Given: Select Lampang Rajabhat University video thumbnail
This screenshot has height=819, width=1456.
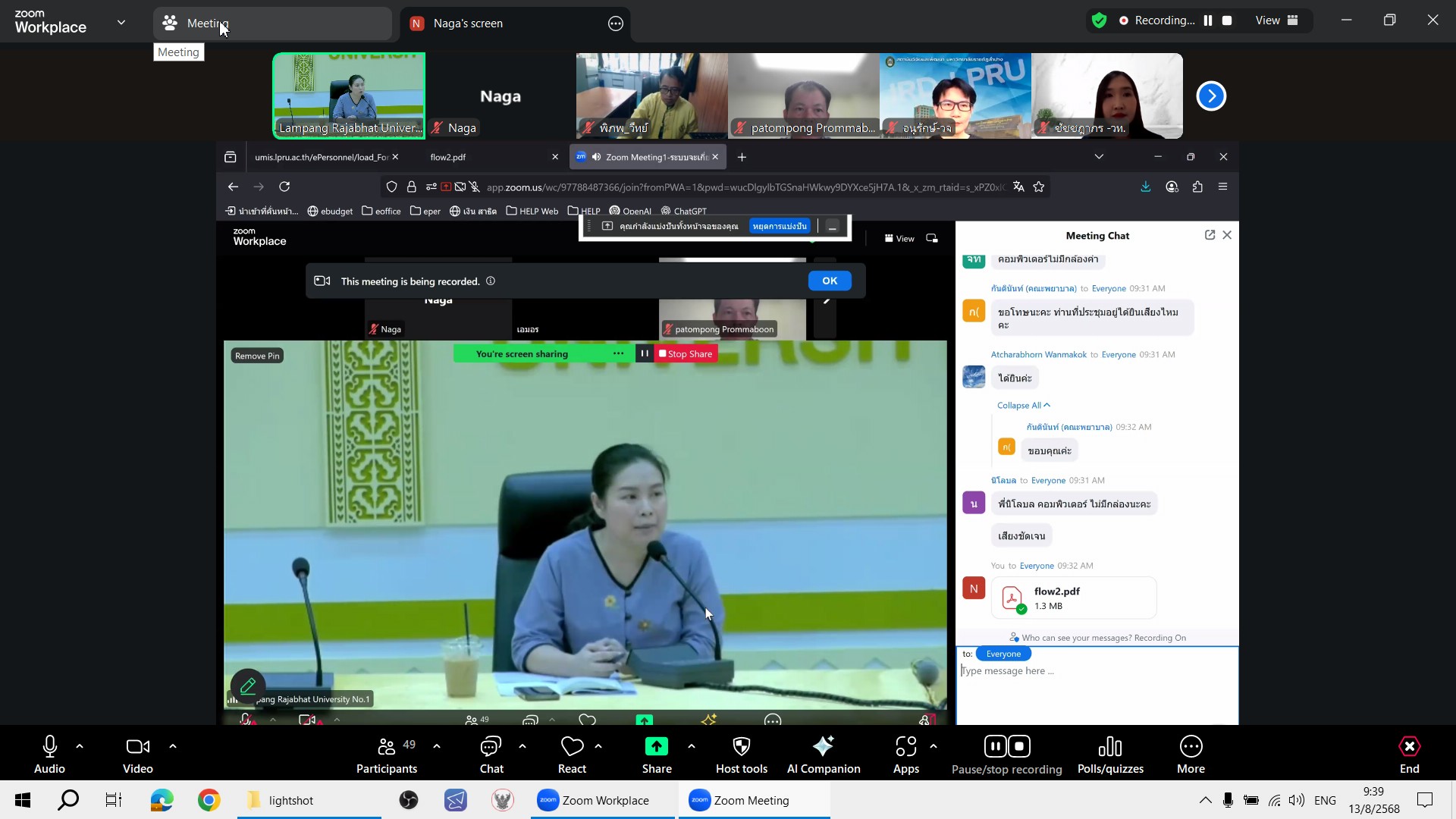Looking at the screenshot, I should [349, 96].
